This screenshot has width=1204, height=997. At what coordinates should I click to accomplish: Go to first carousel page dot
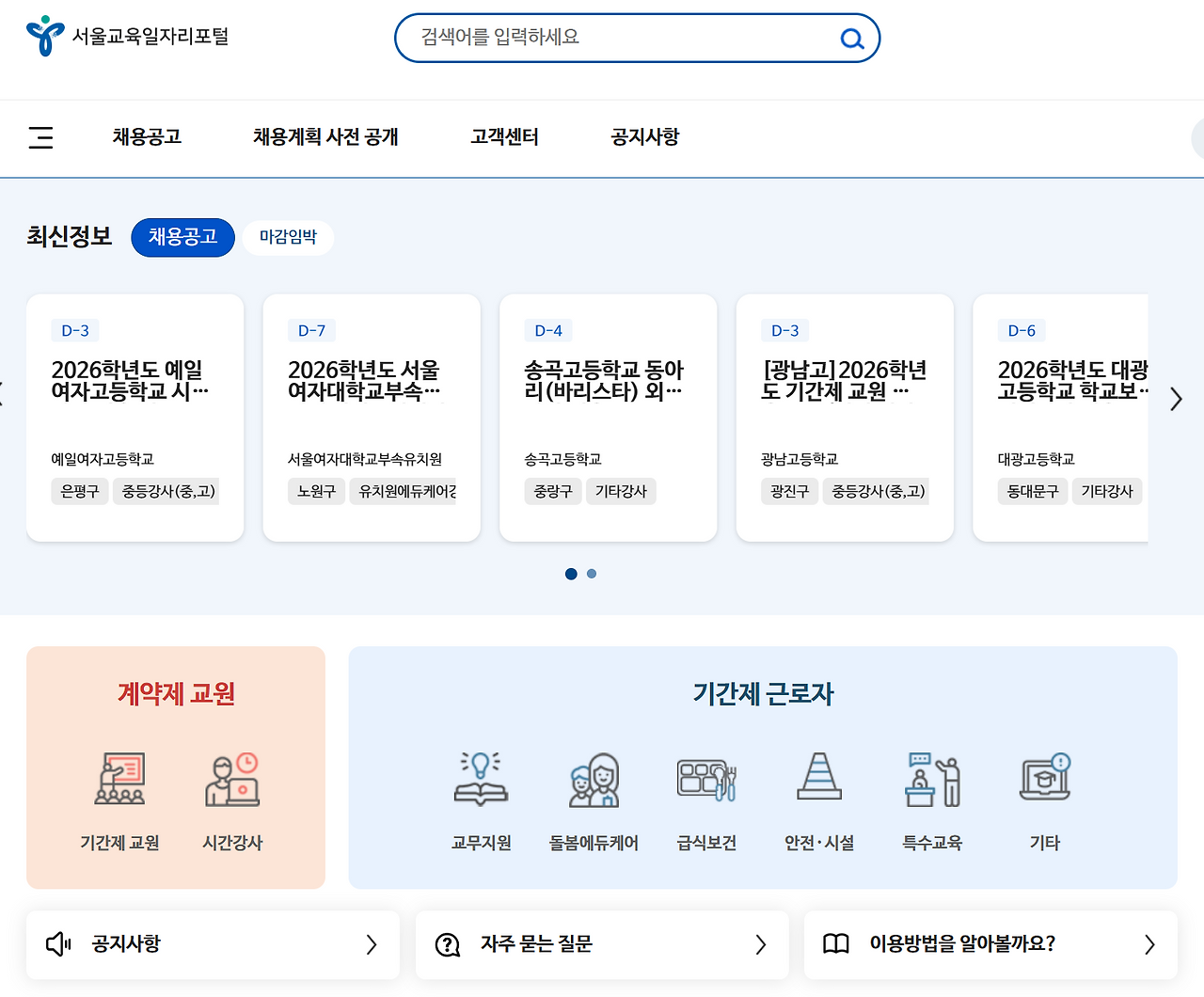click(x=571, y=574)
